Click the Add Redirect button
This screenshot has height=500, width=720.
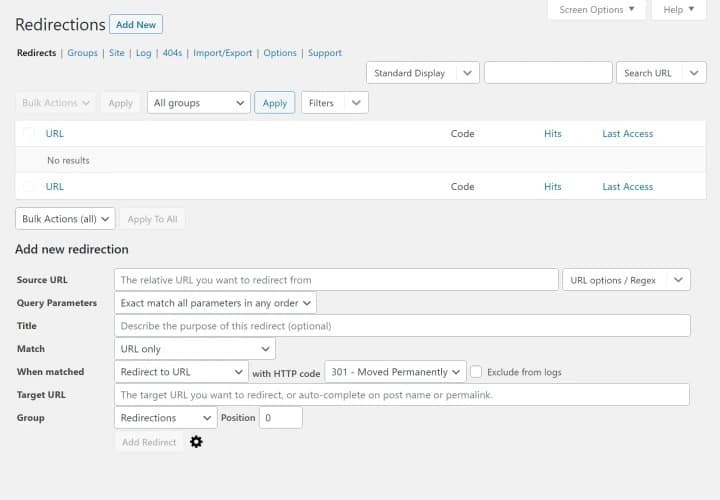click(x=149, y=442)
